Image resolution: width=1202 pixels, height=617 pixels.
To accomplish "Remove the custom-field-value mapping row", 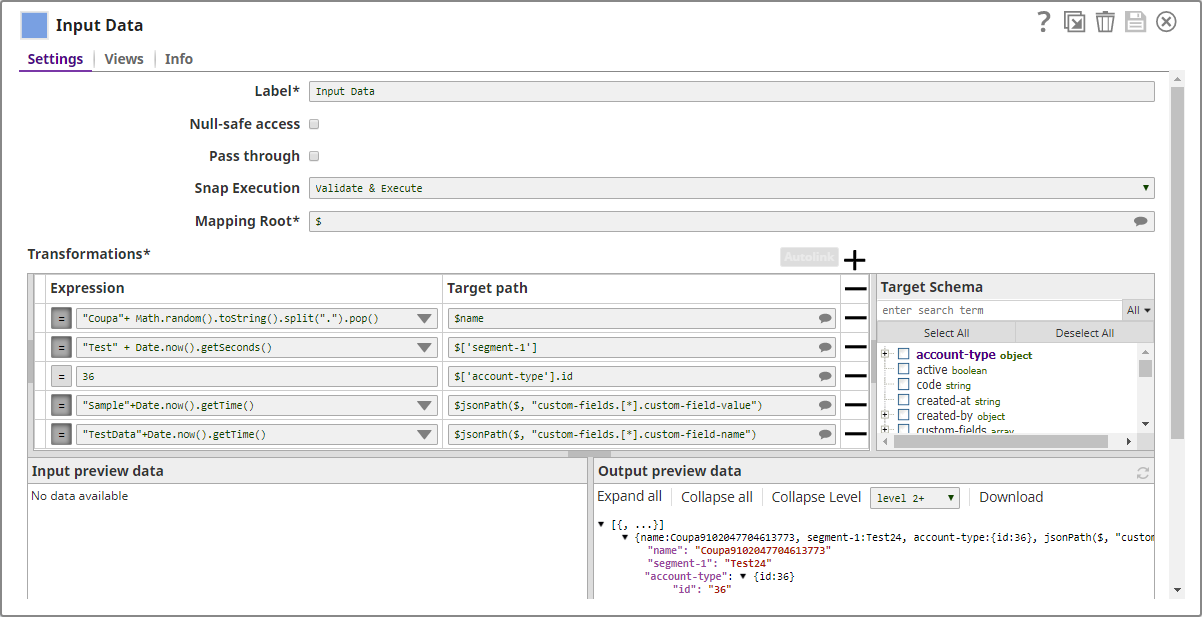I will (x=855, y=405).
